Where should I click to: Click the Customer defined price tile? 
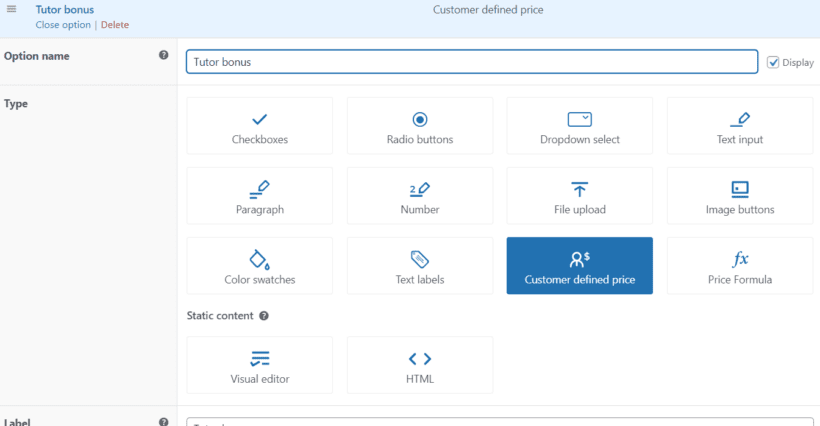click(579, 266)
